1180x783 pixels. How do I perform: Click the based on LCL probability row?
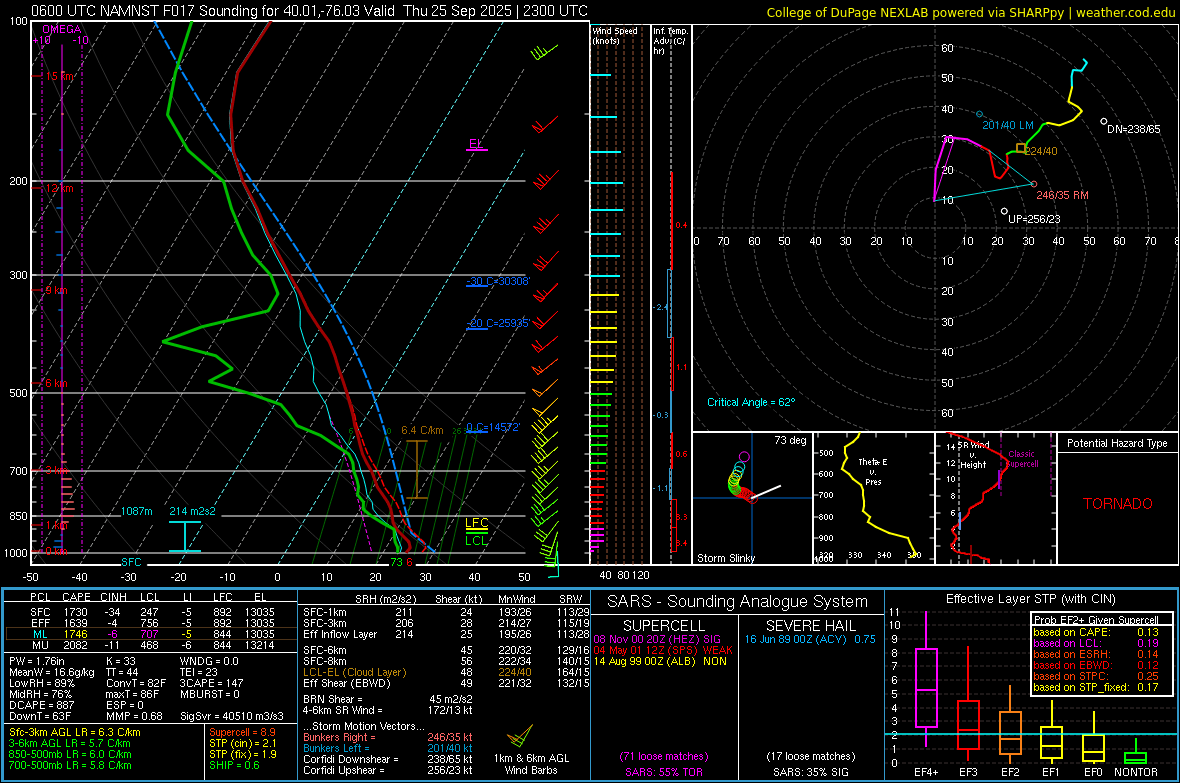click(1096, 643)
